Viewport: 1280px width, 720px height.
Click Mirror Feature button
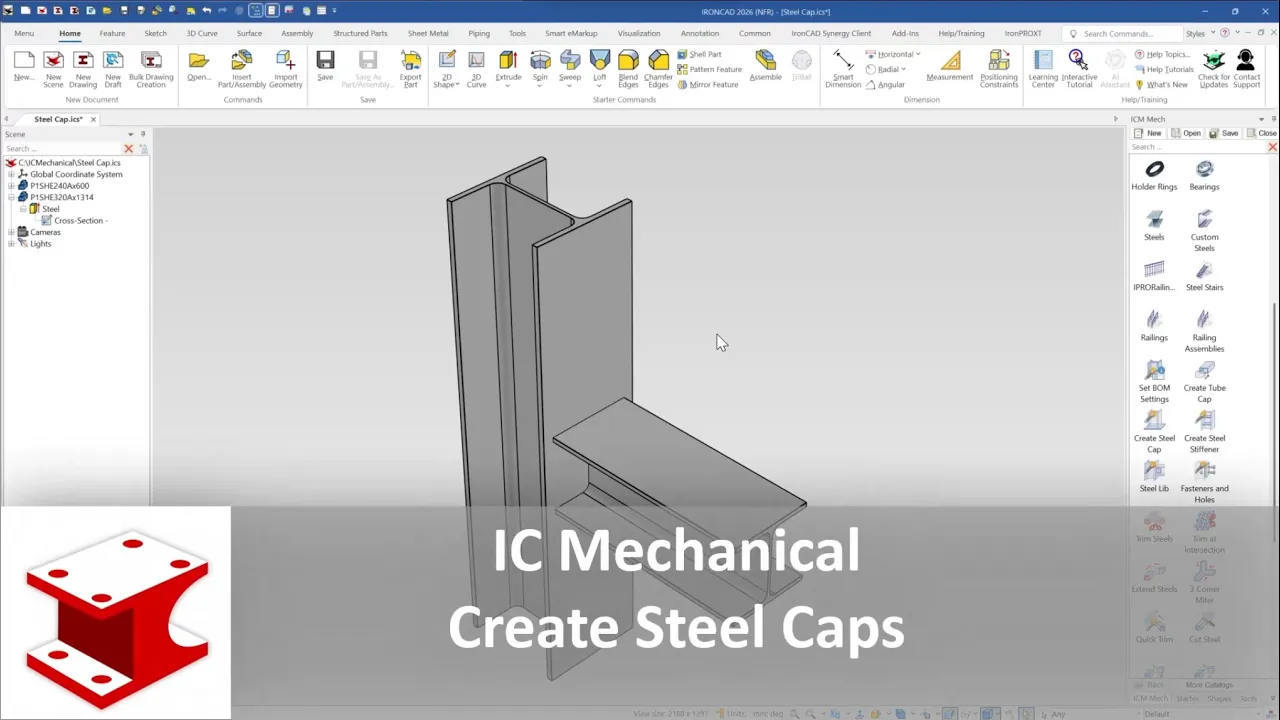coord(707,84)
